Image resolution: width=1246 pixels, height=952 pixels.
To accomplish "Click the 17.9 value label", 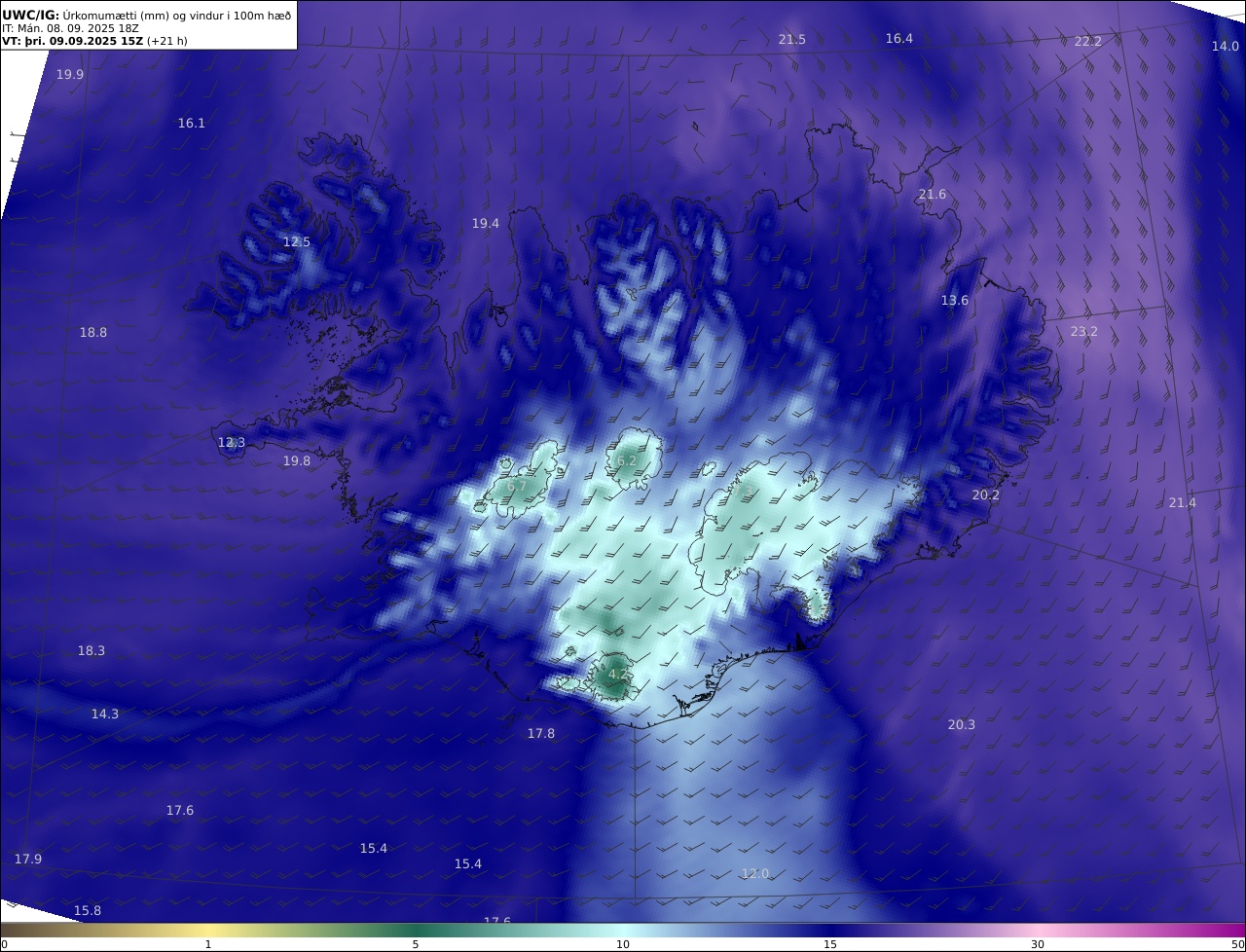I will point(28,860).
